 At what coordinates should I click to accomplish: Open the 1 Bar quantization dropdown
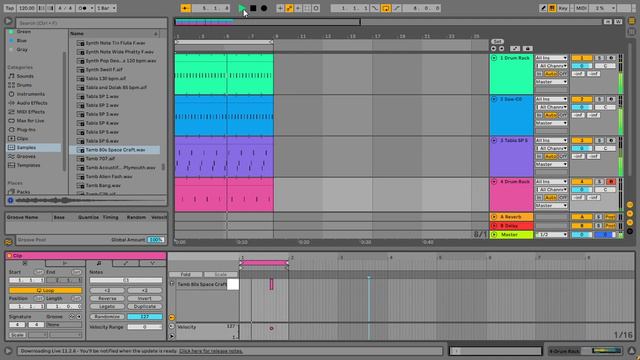tap(106, 8)
